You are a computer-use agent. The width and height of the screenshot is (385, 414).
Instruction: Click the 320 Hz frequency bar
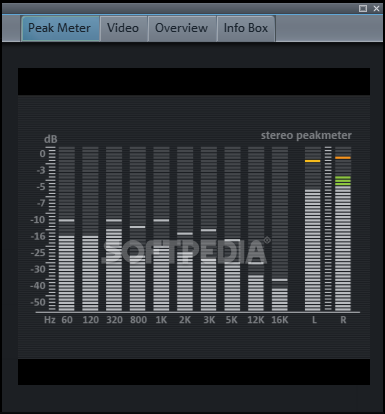(114, 229)
